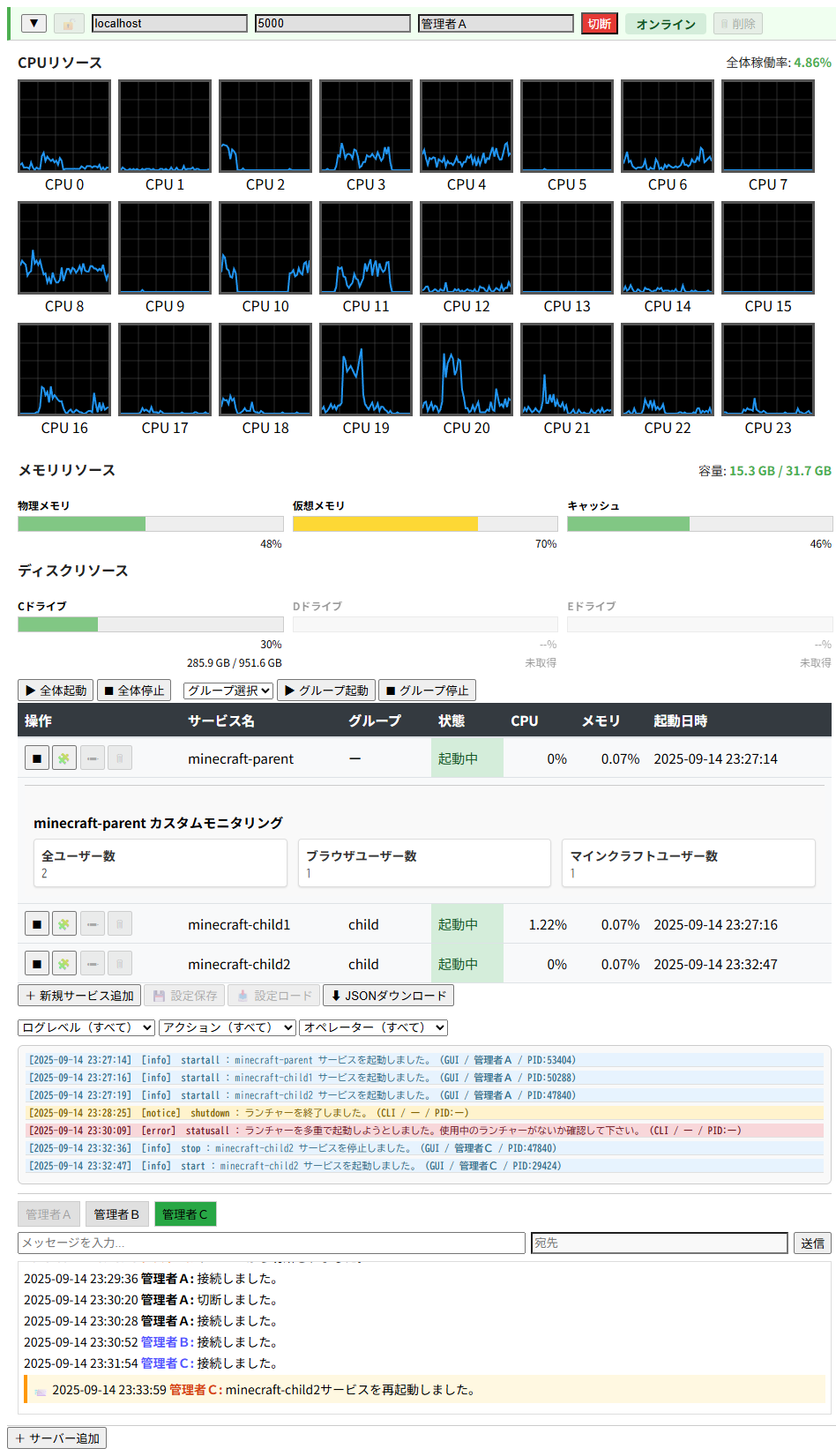The image size is (836, 1456).
Task: Click the 物理メモリ usage bar
Action: click(x=150, y=524)
